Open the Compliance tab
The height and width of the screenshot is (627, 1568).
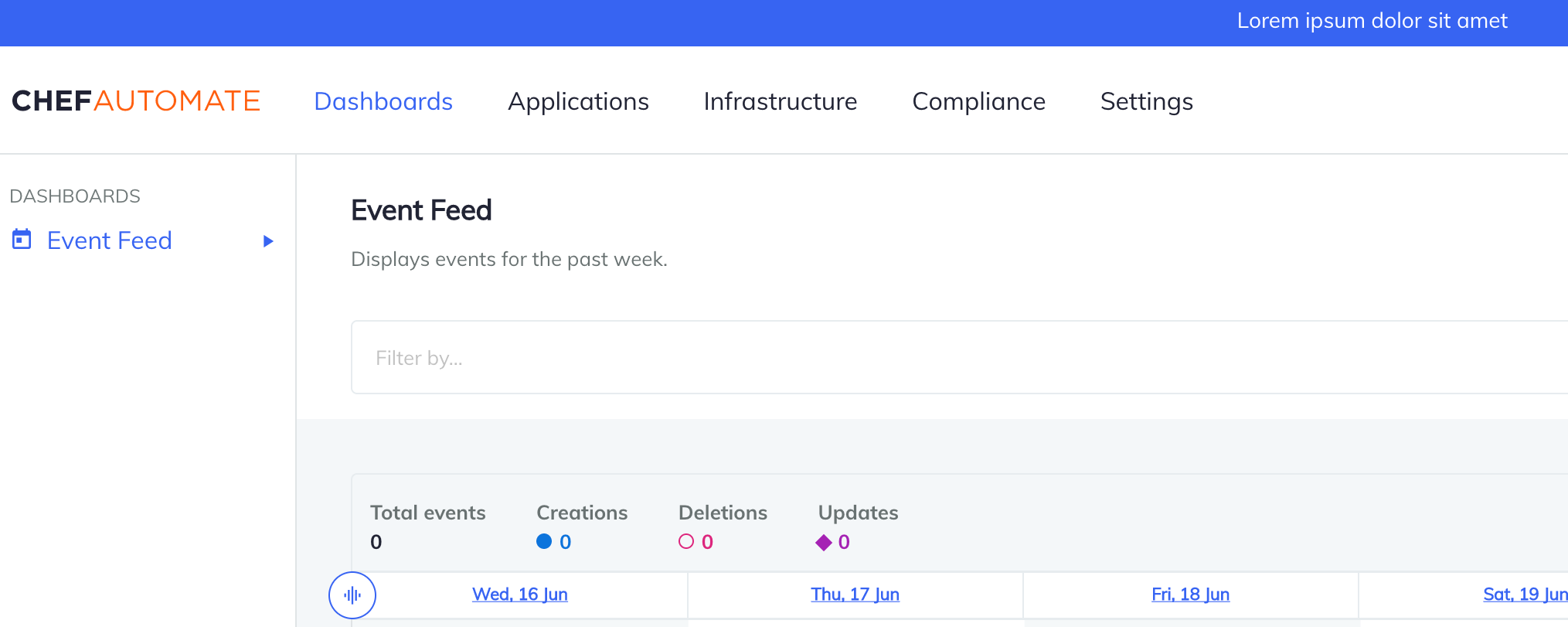click(x=978, y=101)
